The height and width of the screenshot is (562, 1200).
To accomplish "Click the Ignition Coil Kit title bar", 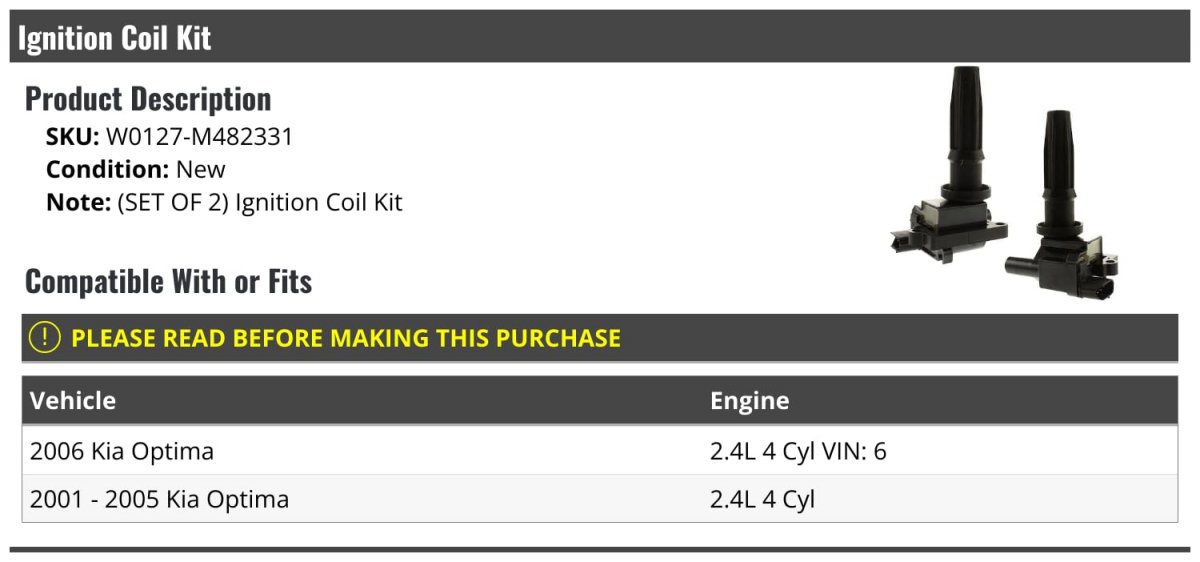I will (x=115, y=38).
